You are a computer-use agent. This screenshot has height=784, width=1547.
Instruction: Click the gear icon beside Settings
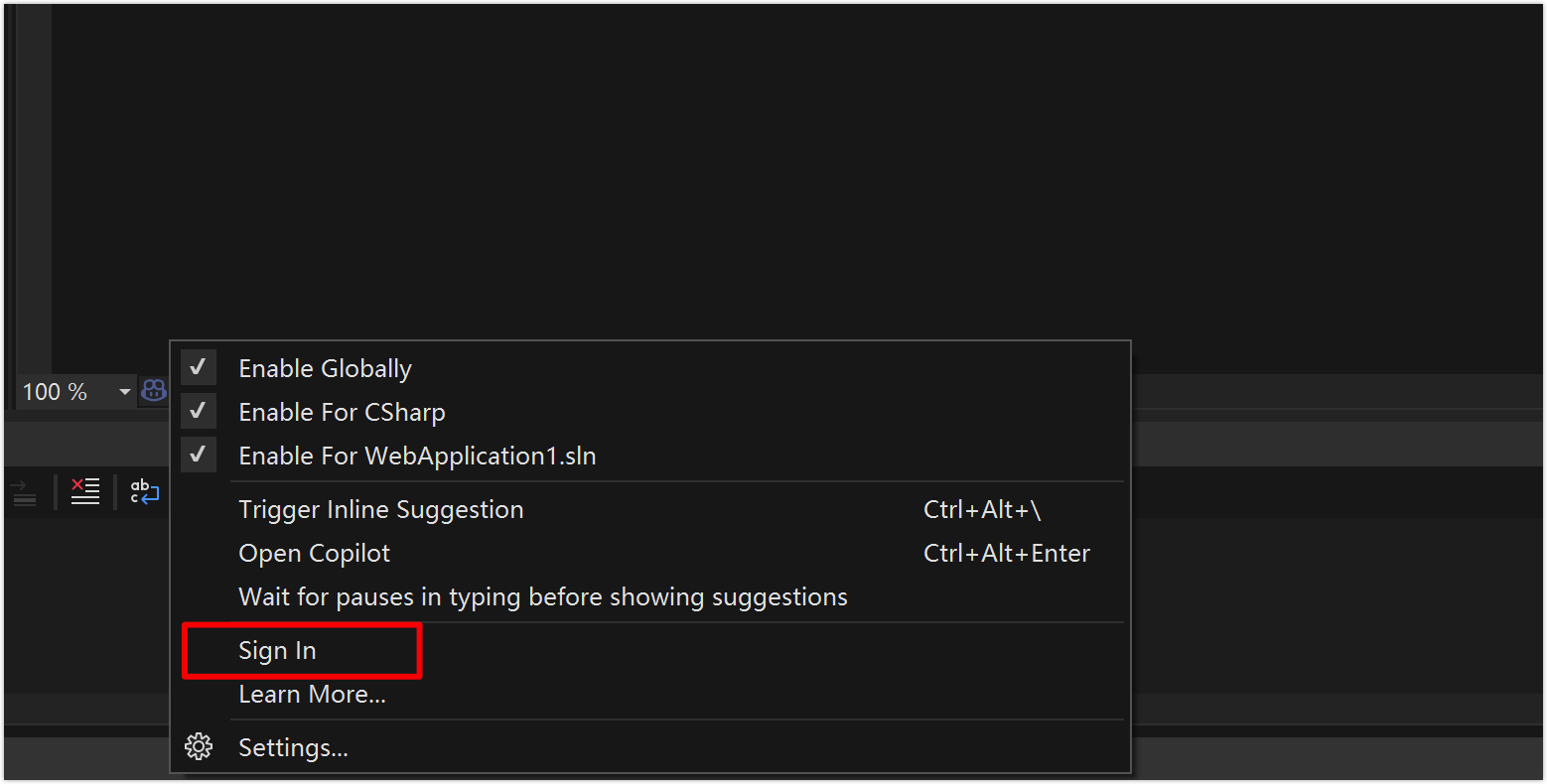click(199, 746)
